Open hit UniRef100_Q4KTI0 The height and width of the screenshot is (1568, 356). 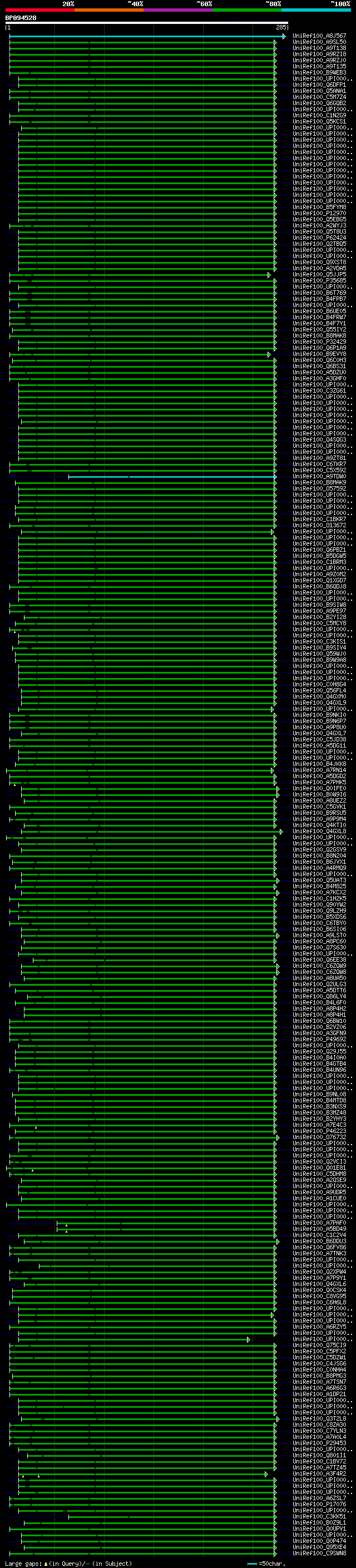point(319,825)
